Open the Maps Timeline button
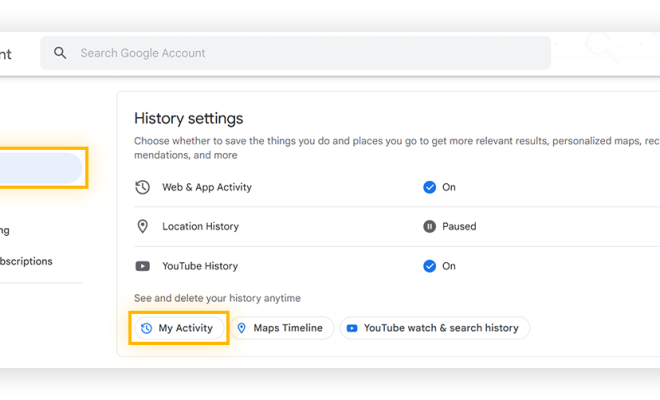This screenshot has height=400, width=660. pos(282,328)
